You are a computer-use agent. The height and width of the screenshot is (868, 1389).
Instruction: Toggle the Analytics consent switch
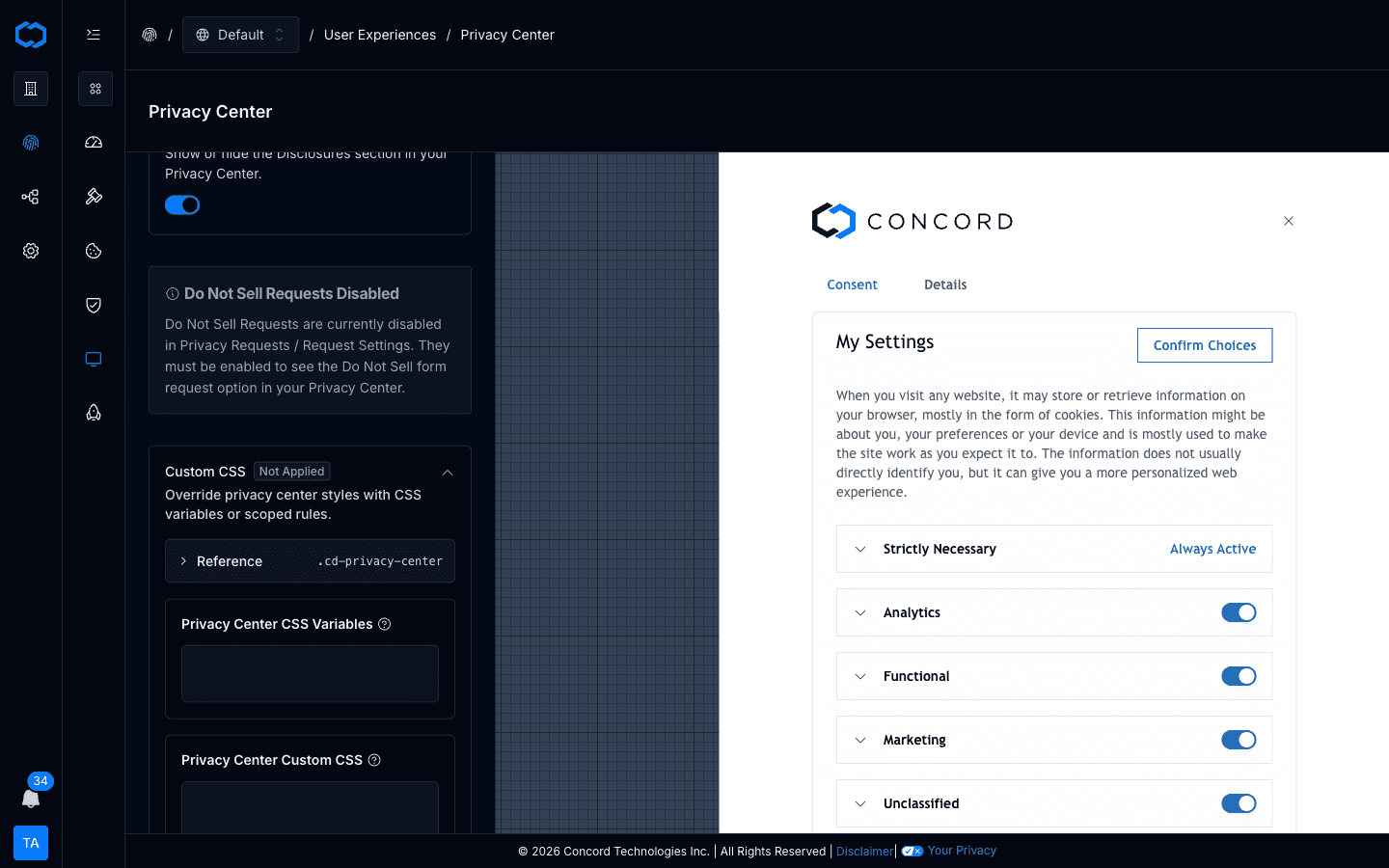click(x=1239, y=612)
